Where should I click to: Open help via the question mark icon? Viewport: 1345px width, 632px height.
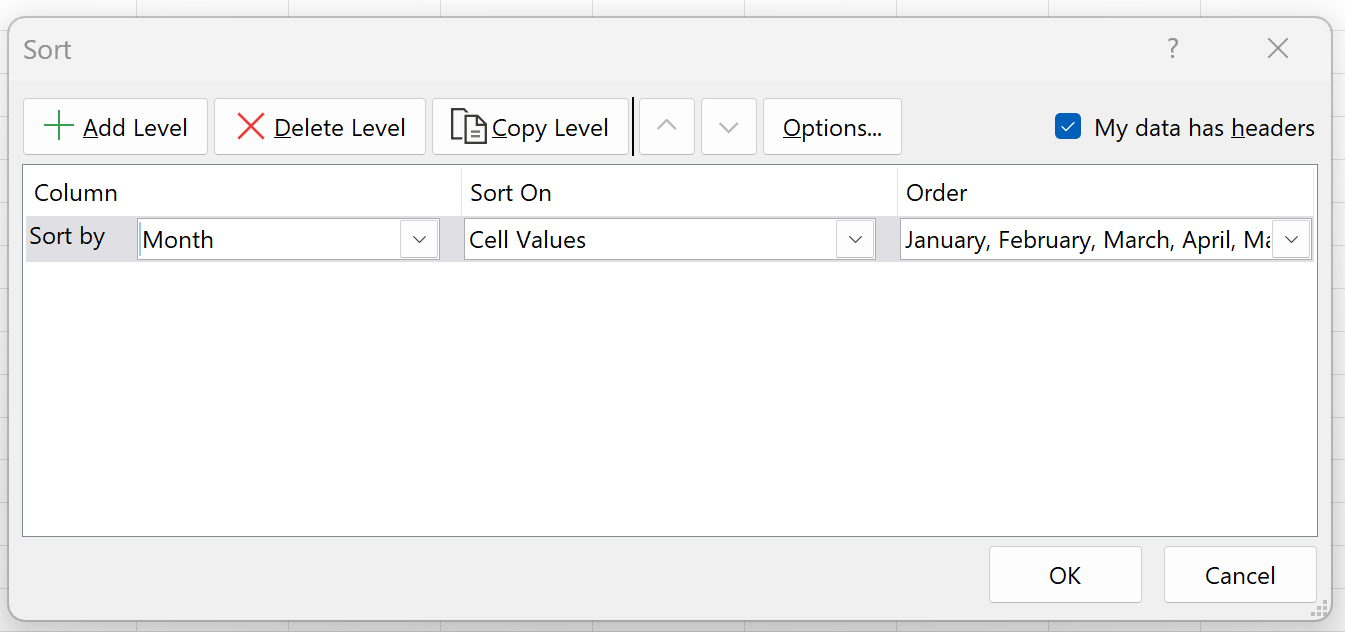click(1172, 48)
